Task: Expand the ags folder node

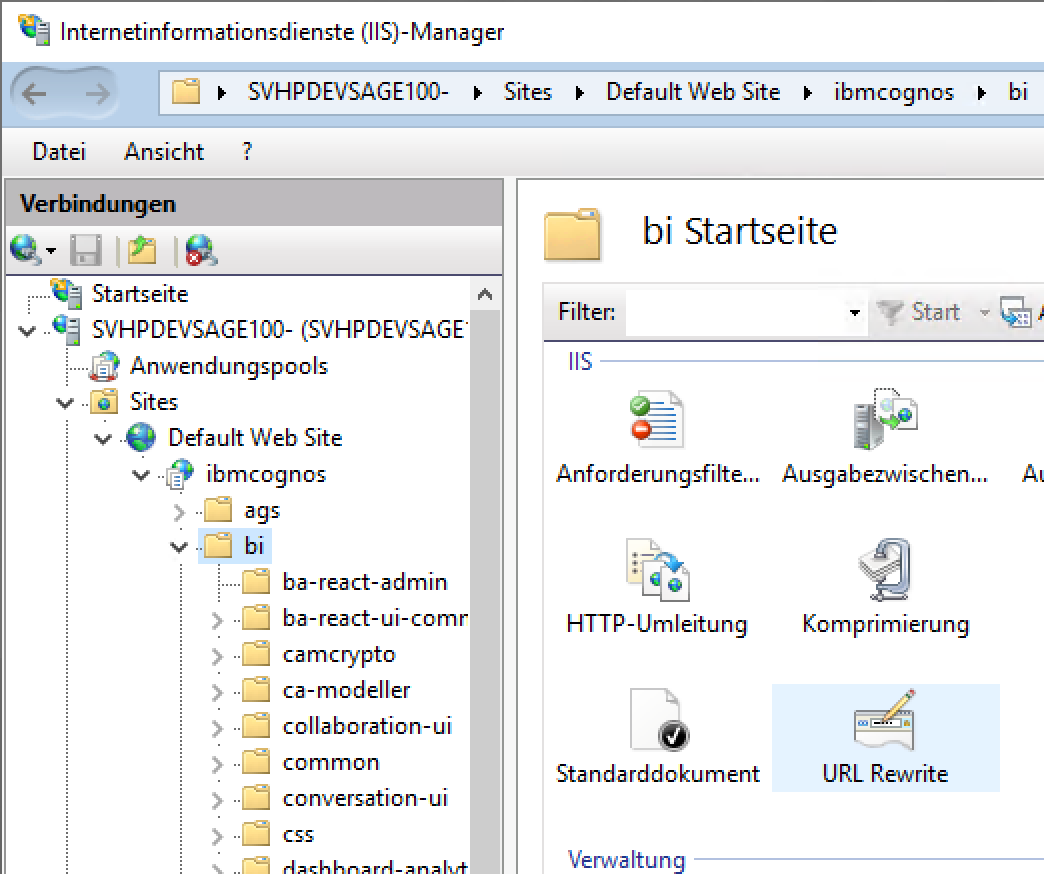Action: pos(180,511)
